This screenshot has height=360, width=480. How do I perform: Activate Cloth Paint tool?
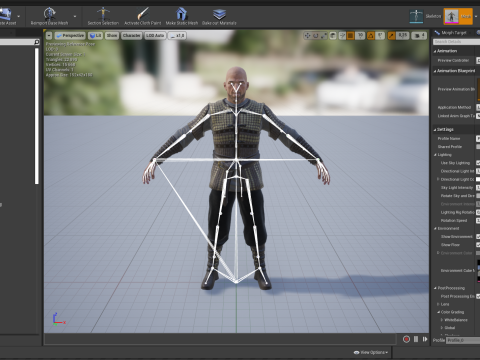(x=143, y=14)
